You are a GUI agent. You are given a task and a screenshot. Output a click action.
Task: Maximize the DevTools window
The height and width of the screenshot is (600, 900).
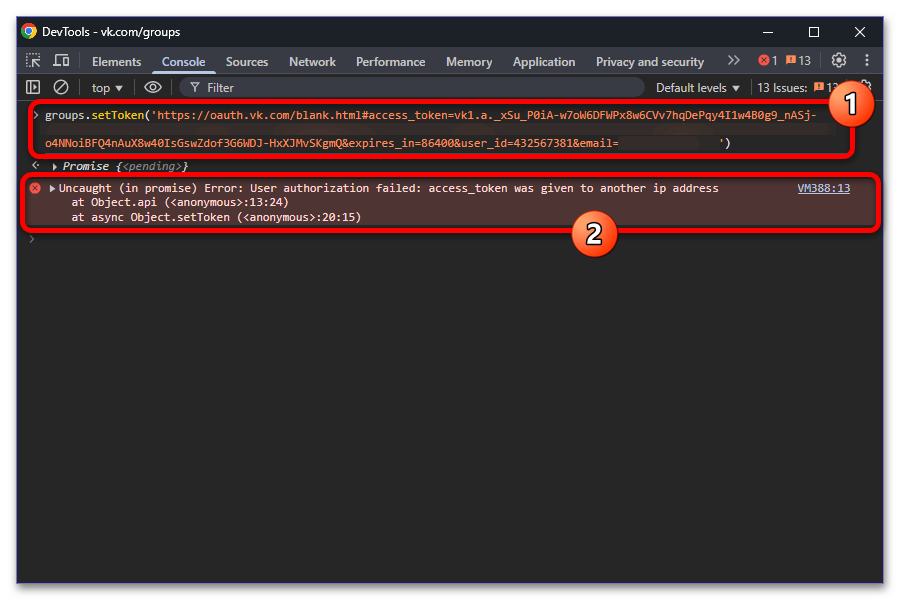[813, 32]
